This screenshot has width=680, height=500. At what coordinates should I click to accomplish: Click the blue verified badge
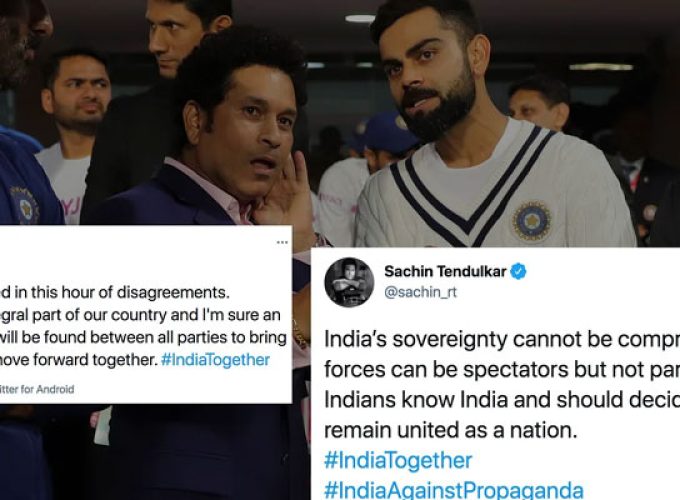(x=518, y=271)
